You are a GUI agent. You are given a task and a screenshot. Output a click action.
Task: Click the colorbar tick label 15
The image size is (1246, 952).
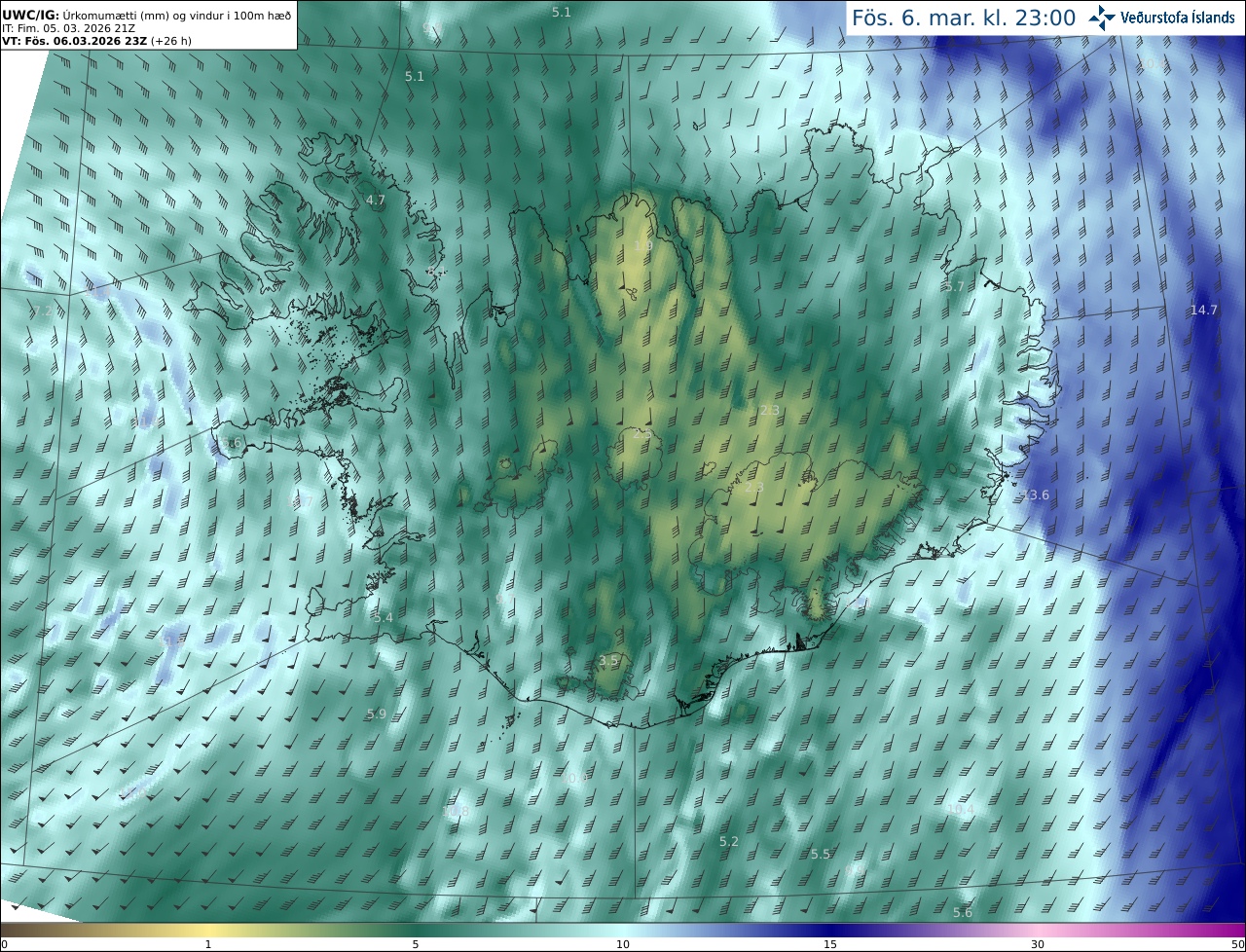[x=830, y=944]
